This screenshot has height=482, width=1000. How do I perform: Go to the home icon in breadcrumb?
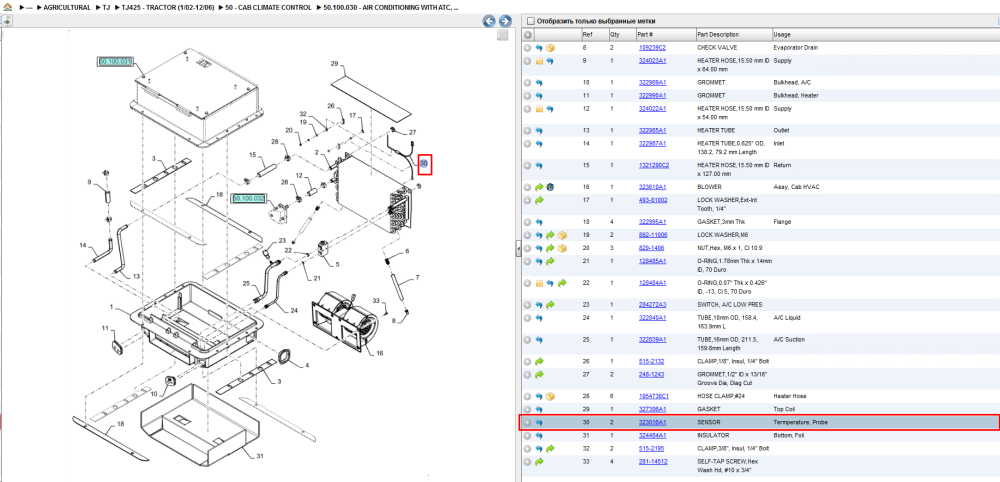[x=8, y=7]
